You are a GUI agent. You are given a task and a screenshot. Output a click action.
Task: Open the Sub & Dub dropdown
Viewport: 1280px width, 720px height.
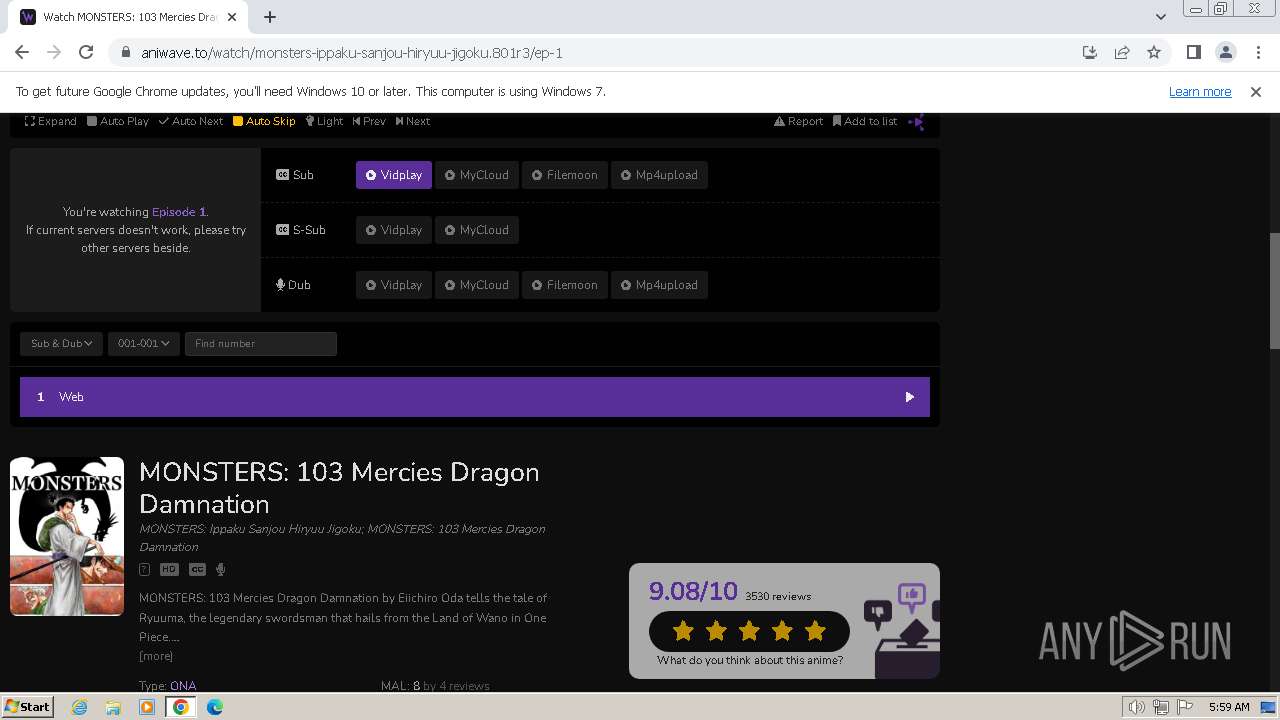click(x=61, y=344)
